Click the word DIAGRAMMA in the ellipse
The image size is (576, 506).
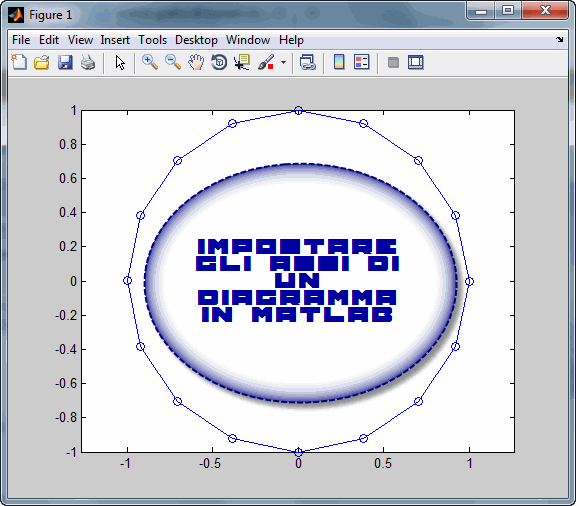click(298, 298)
